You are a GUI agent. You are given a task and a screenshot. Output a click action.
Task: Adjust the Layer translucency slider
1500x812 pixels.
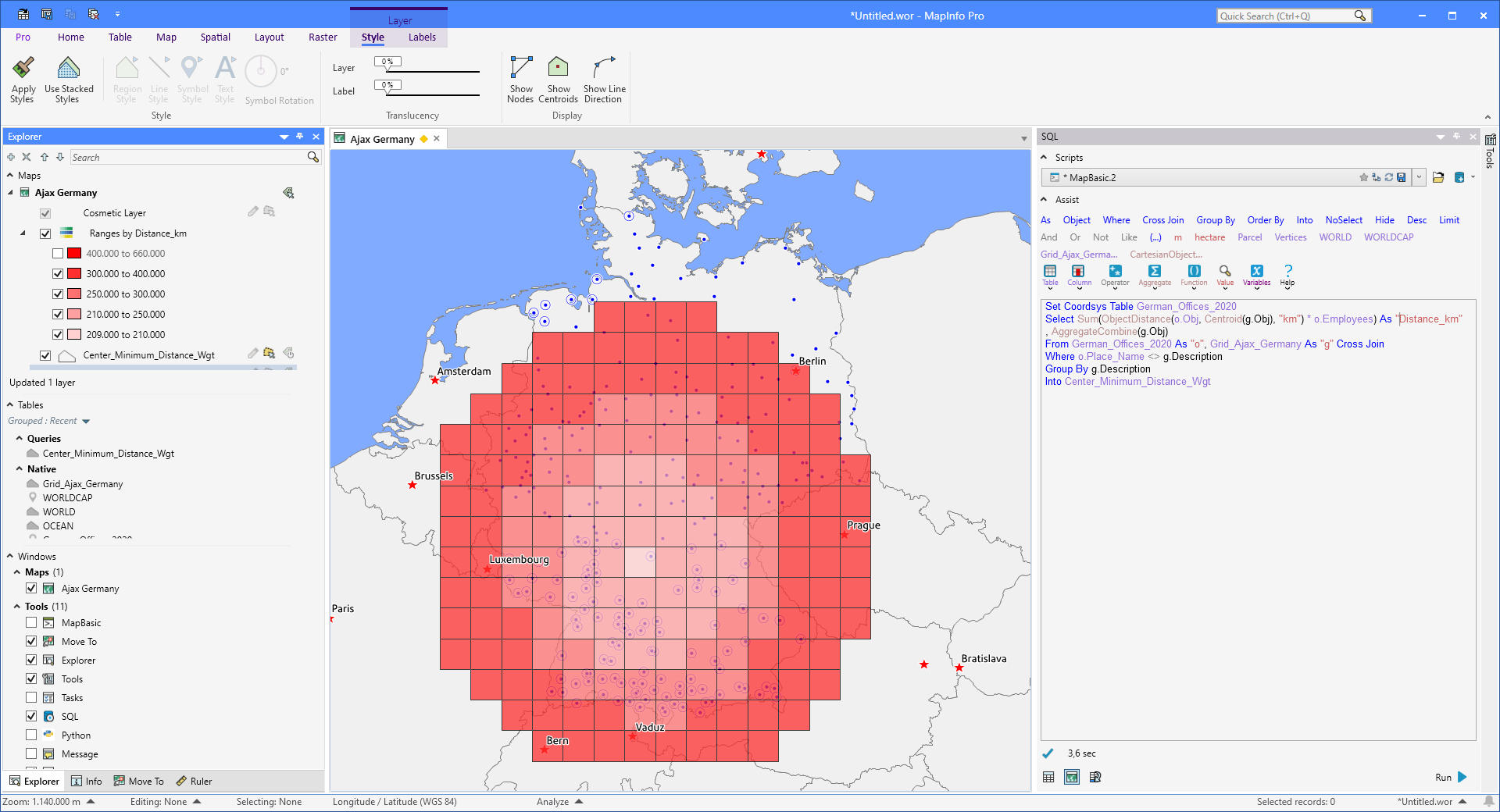click(387, 70)
